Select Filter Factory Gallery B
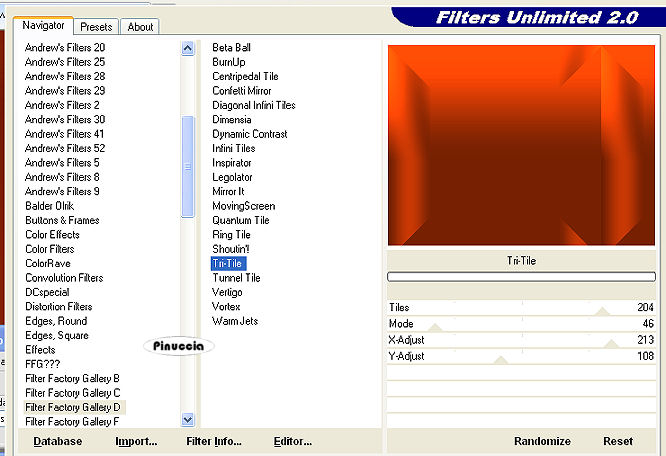This screenshot has width=666, height=456. pos(72,379)
